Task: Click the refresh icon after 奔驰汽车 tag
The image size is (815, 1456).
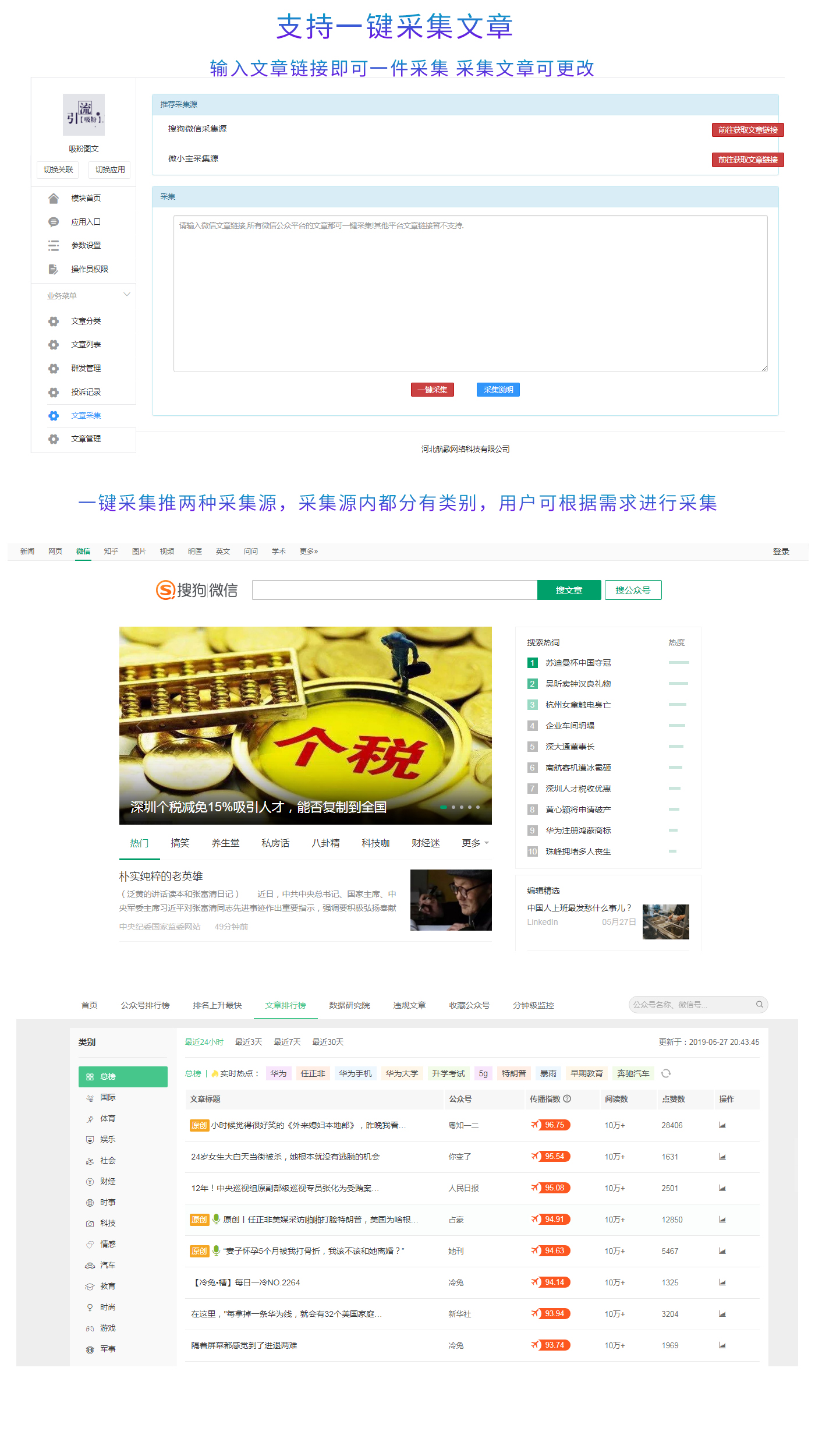Action: point(666,1073)
